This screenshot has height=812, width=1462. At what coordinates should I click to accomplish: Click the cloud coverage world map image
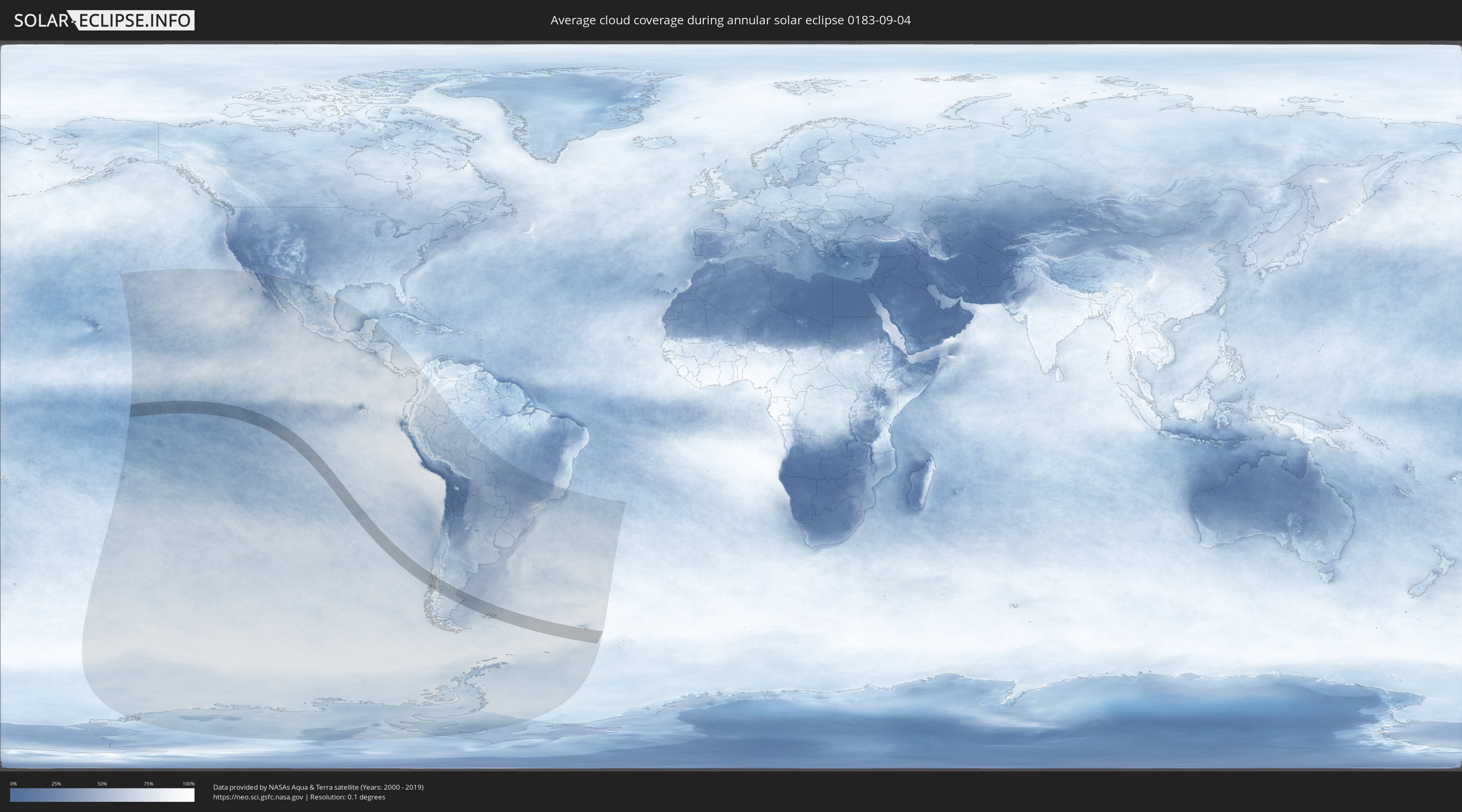[731, 406]
